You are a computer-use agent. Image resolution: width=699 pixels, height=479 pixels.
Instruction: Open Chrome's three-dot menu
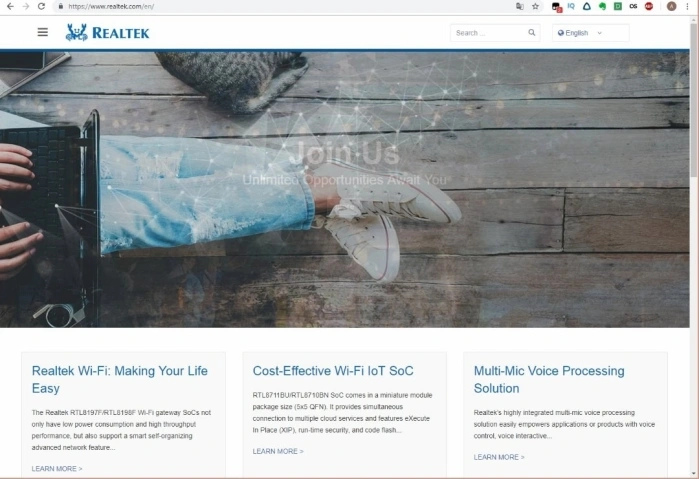pyautogui.click(x=688, y=6)
